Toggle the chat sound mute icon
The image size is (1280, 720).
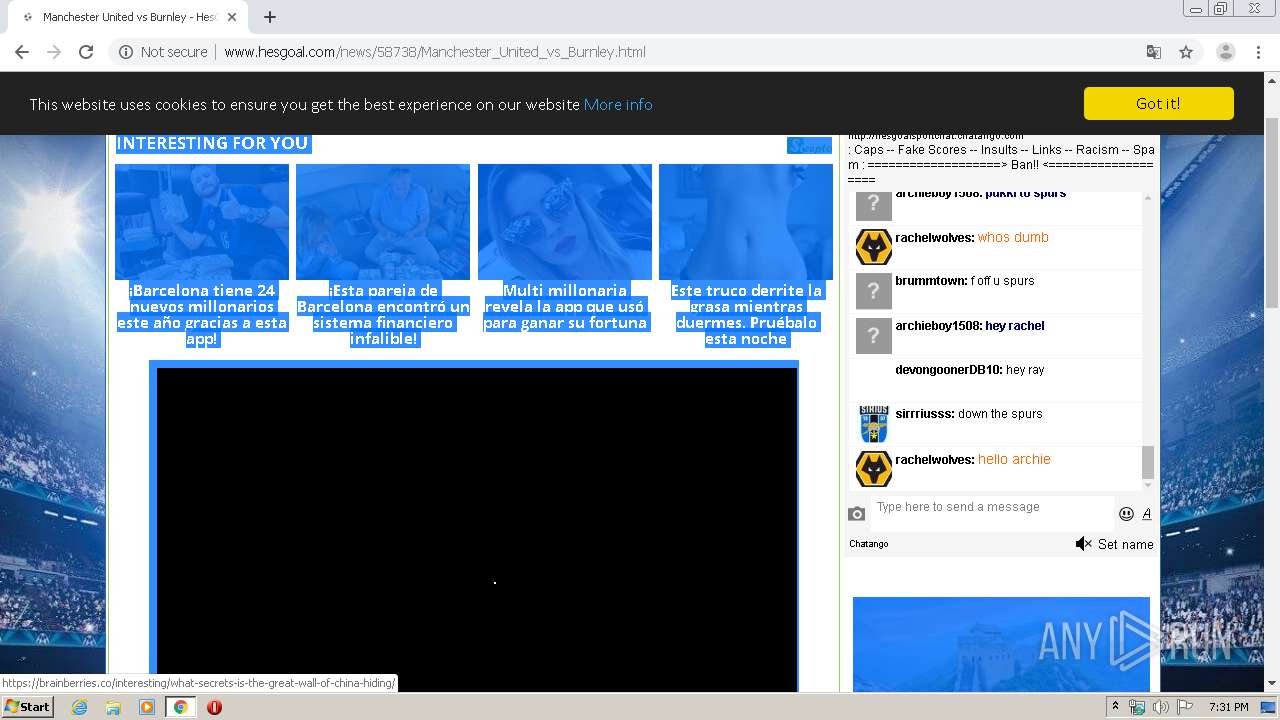[x=1083, y=544]
